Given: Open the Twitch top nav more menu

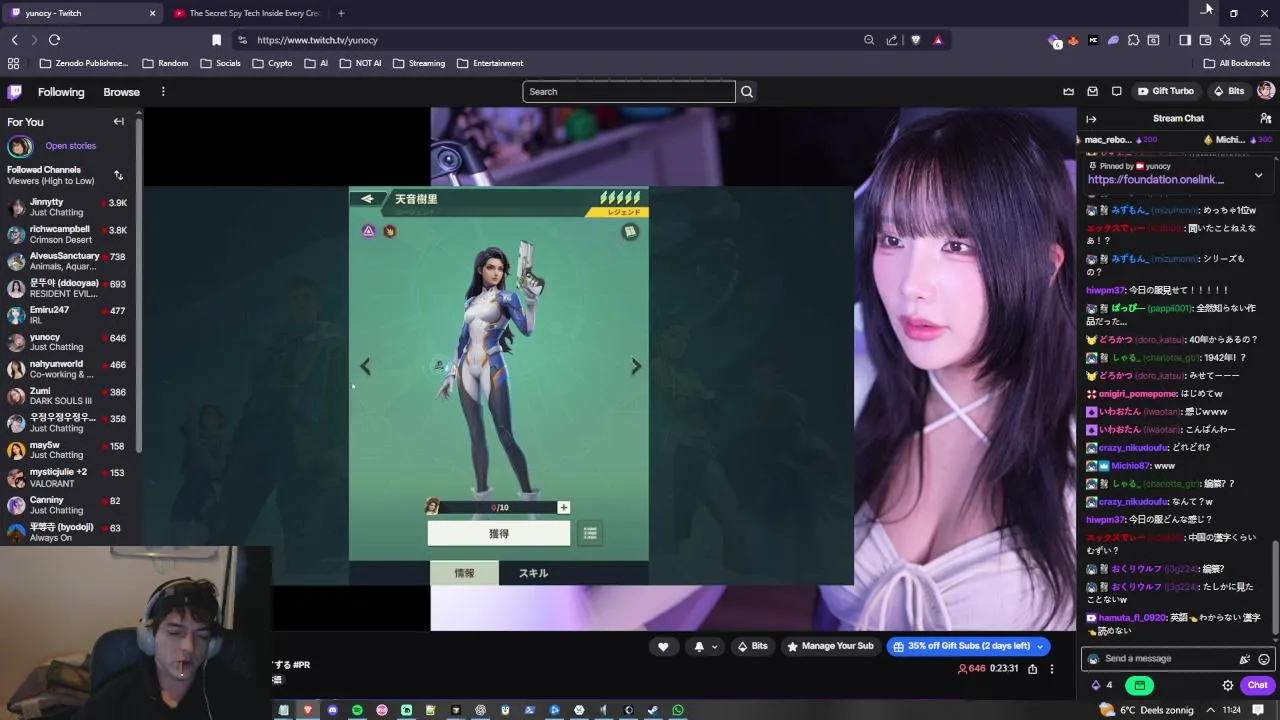Looking at the screenshot, I should (163, 92).
